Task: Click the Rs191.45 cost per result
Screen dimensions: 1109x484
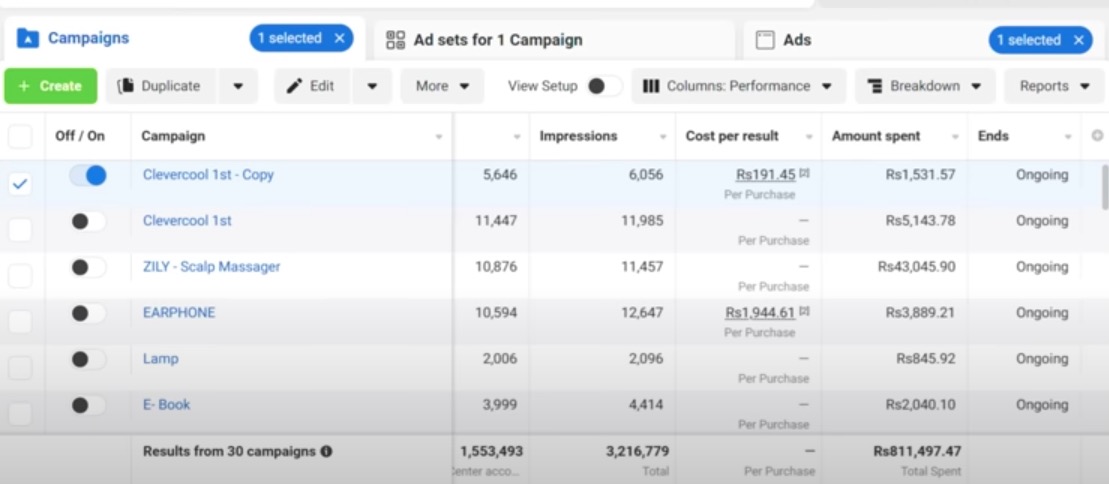Action: [x=766, y=174]
